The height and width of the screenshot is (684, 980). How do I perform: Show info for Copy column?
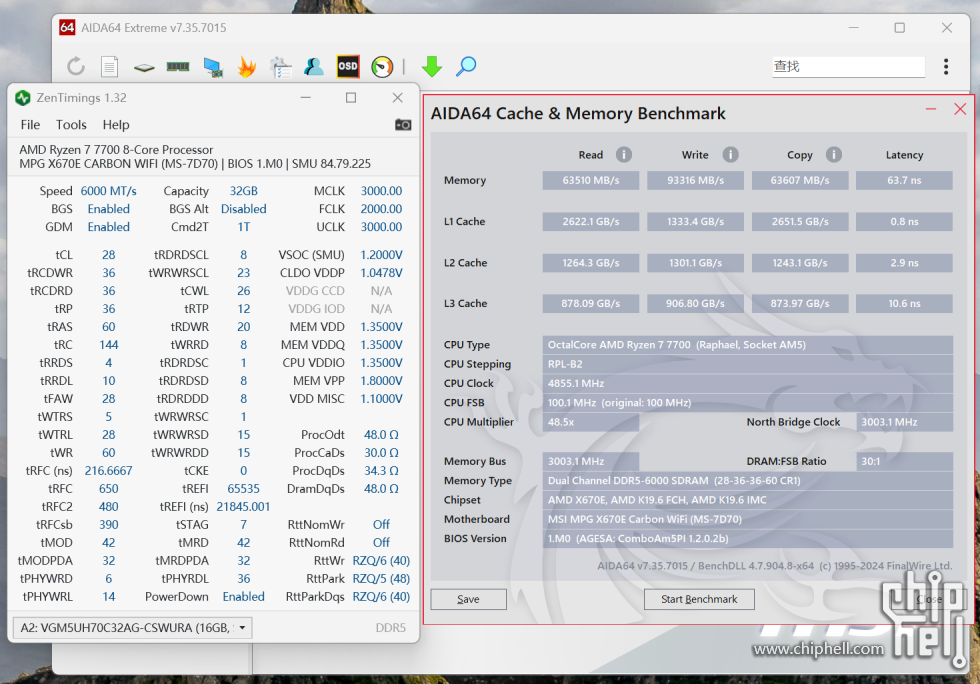[x=834, y=154]
